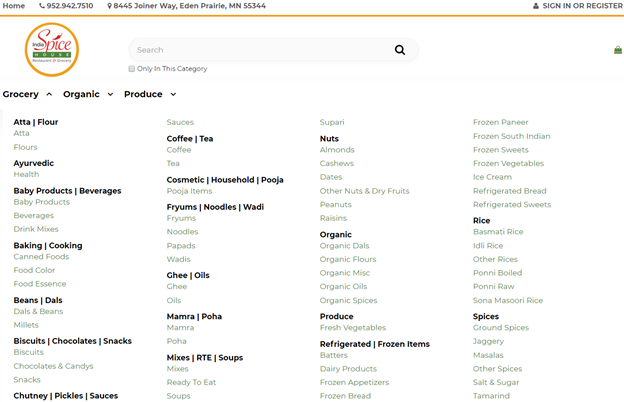Open the Basmati Rice link
The height and width of the screenshot is (402, 624).
pos(498,232)
